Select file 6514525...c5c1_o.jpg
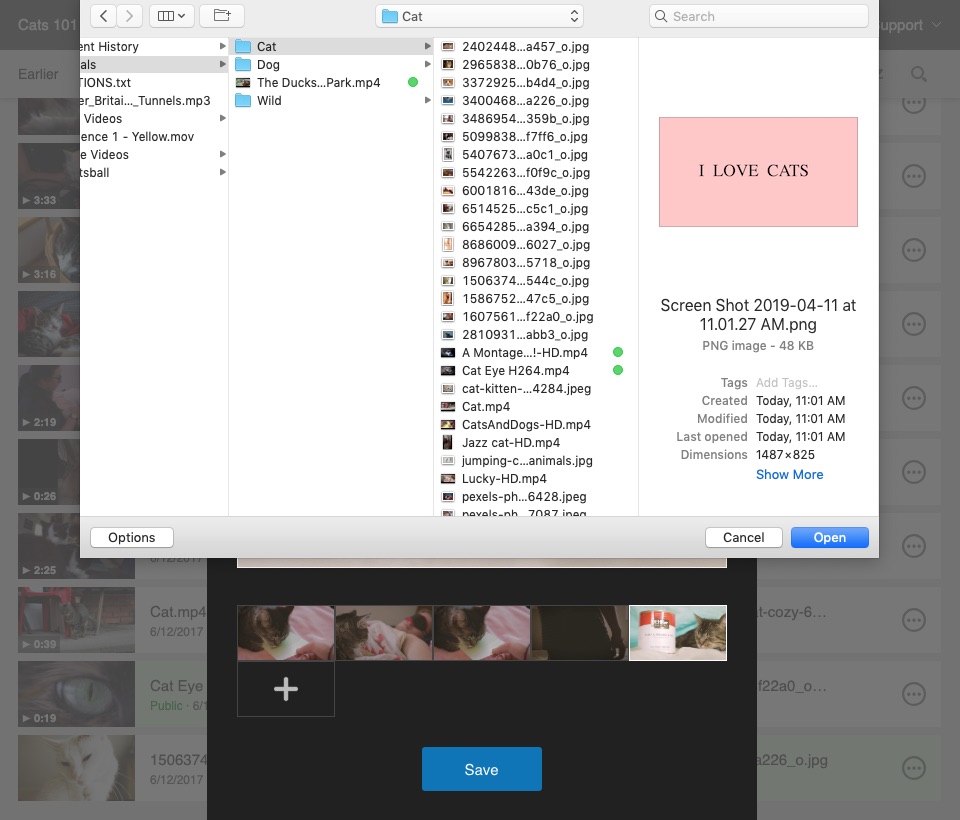The image size is (960, 820). (x=536, y=209)
